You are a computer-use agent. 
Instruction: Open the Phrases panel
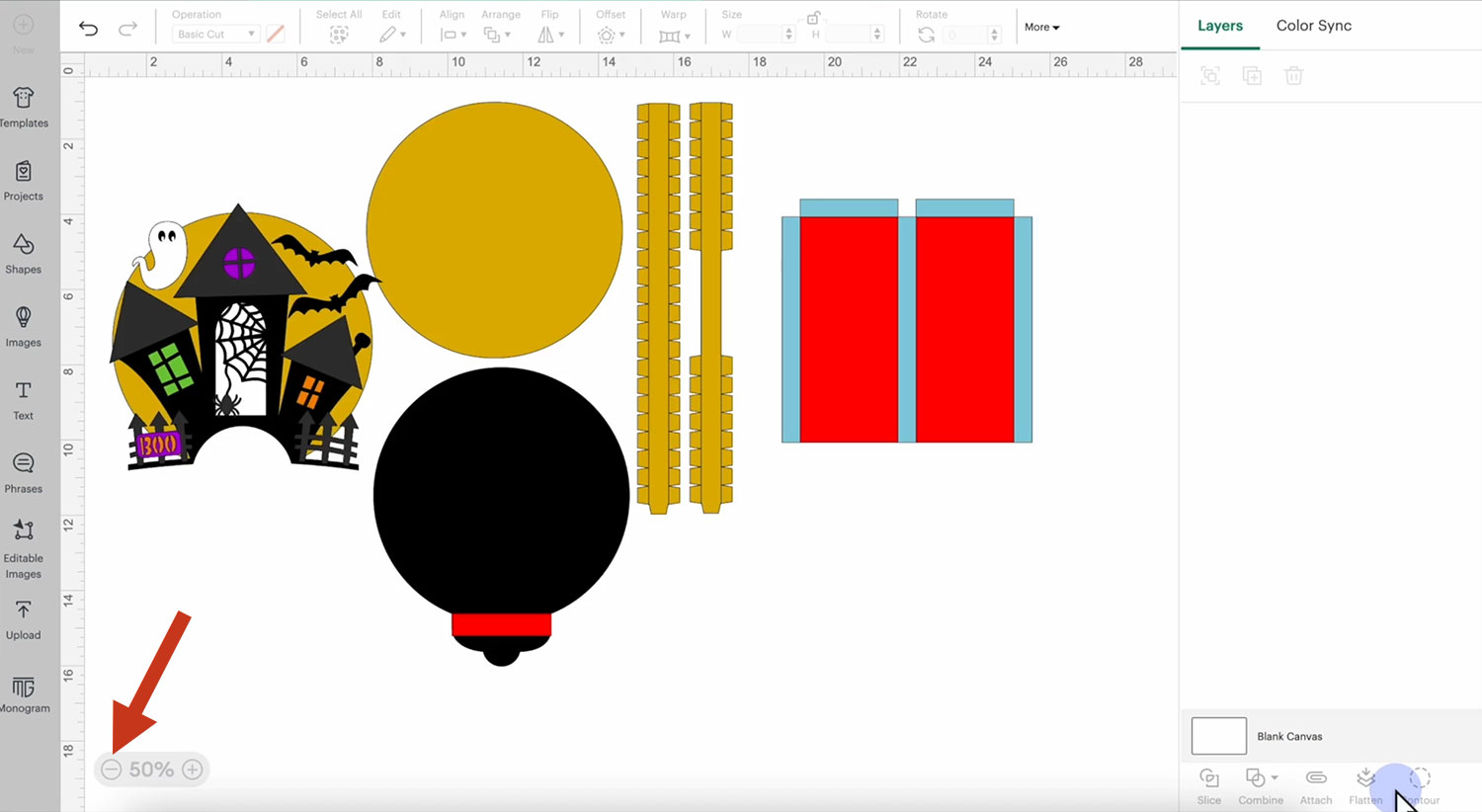[x=24, y=473]
